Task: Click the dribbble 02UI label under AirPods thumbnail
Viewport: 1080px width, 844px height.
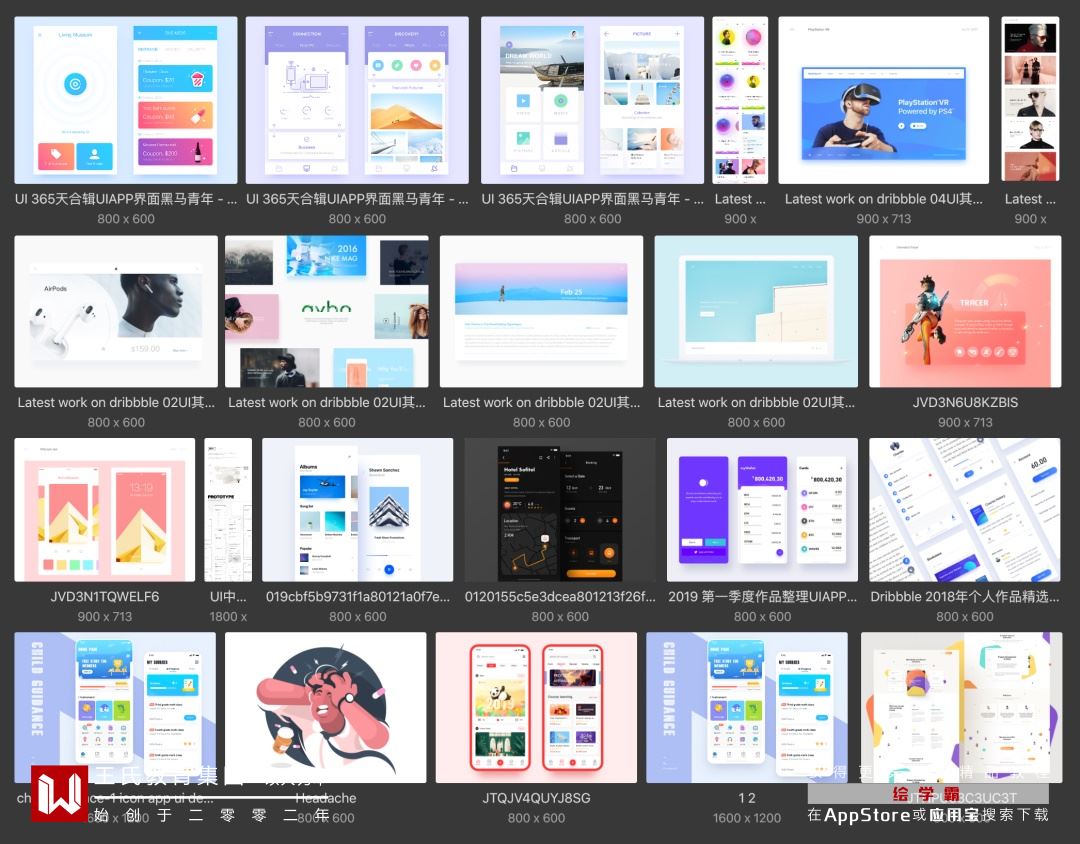Action: (x=116, y=402)
